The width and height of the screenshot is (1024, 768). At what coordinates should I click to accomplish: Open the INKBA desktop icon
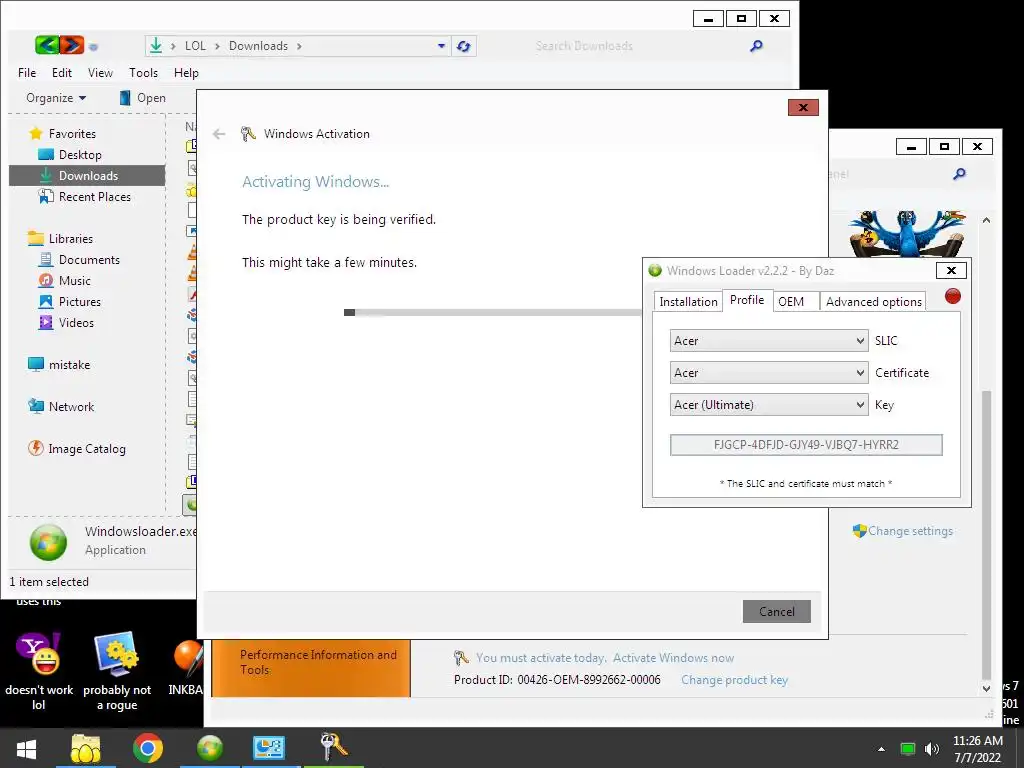pos(186,666)
